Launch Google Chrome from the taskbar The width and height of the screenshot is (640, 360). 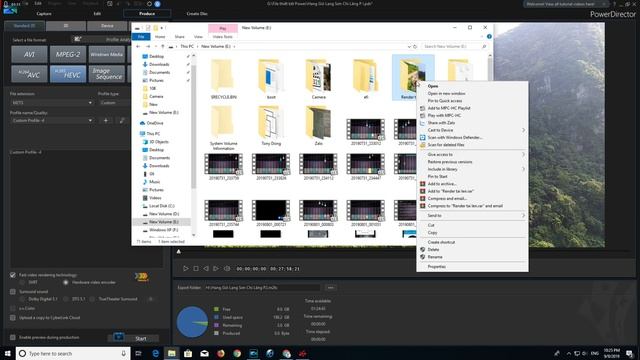point(237,353)
